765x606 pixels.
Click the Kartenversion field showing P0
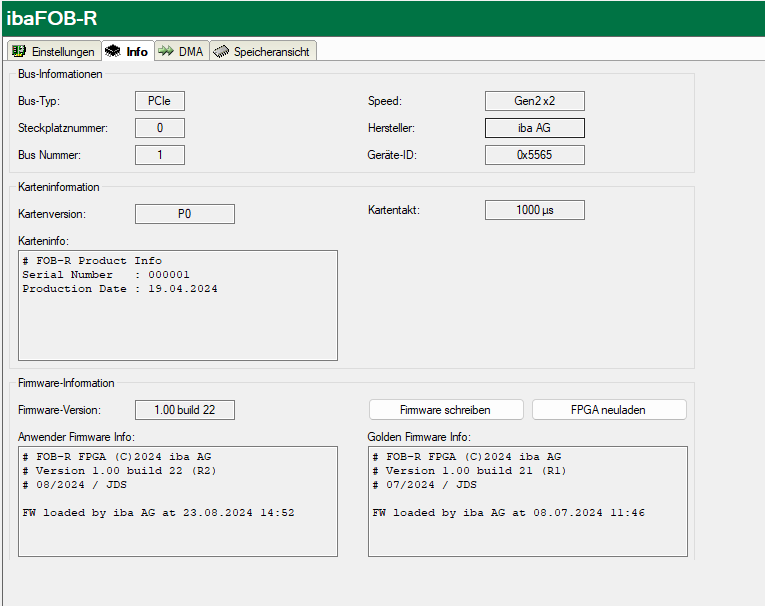tap(184, 214)
